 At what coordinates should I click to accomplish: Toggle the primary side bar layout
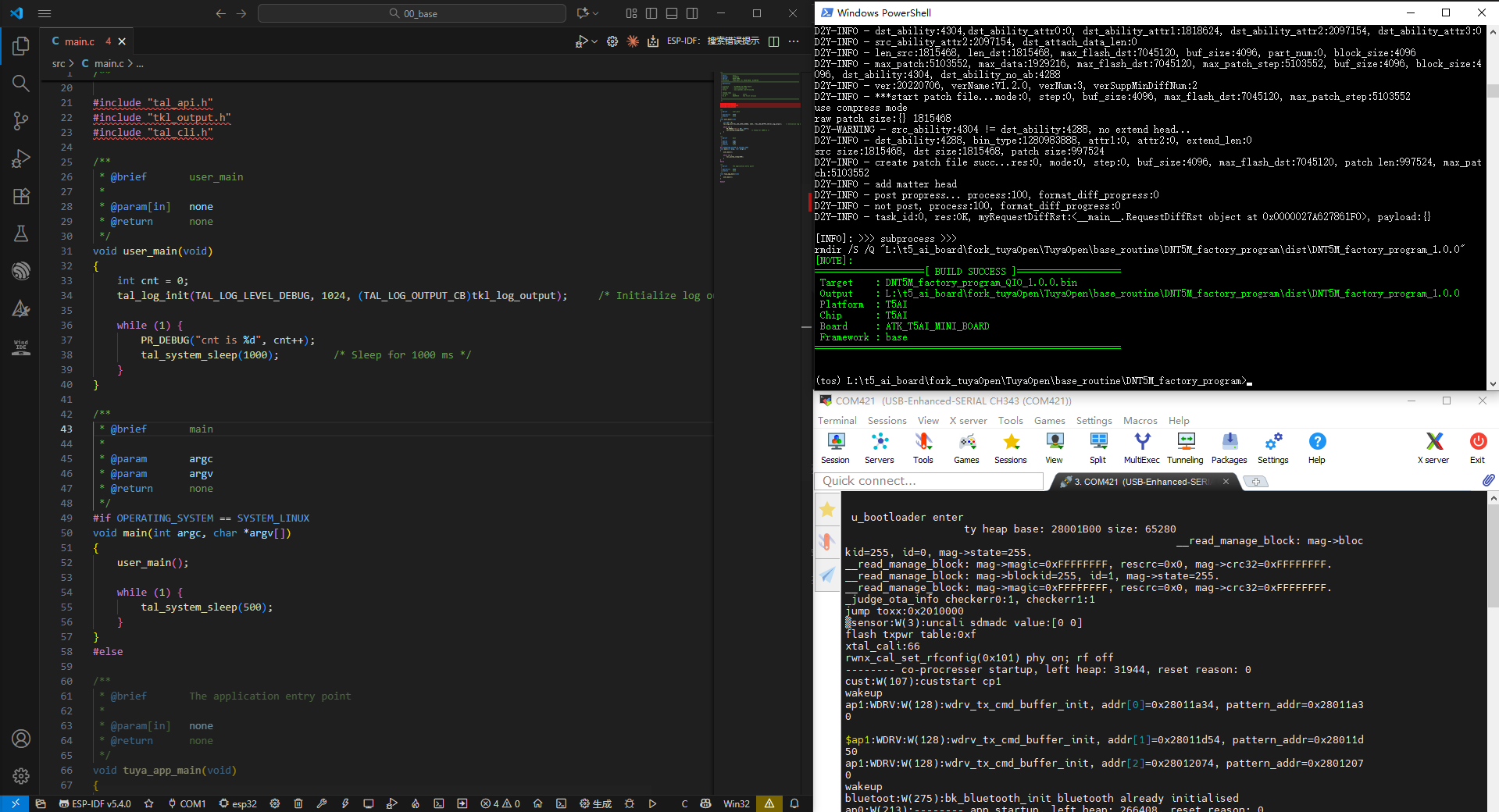coord(651,13)
